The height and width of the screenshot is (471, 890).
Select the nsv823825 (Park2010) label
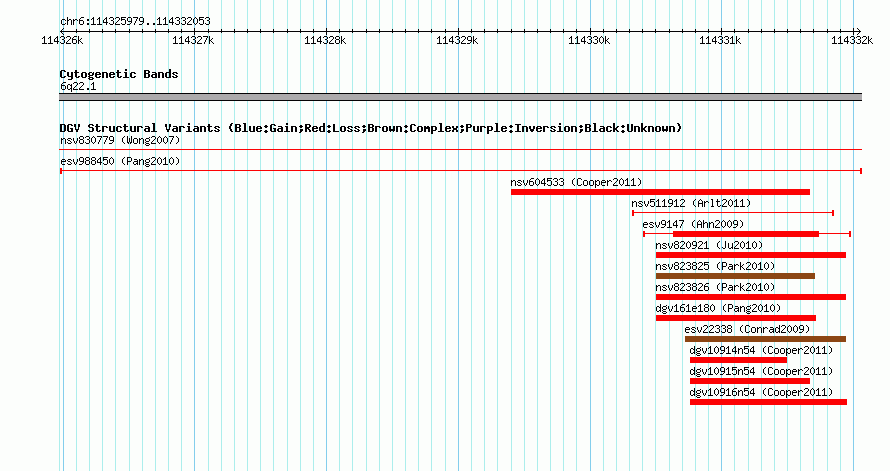pyautogui.click(x=715, y=266)
